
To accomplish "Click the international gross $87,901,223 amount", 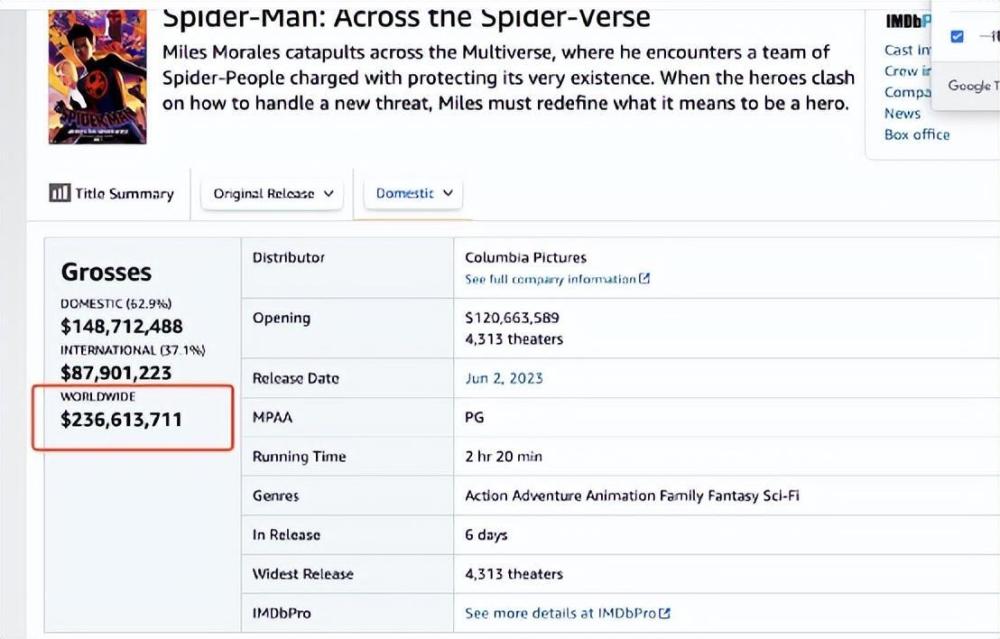I will (x=116, y=373).
